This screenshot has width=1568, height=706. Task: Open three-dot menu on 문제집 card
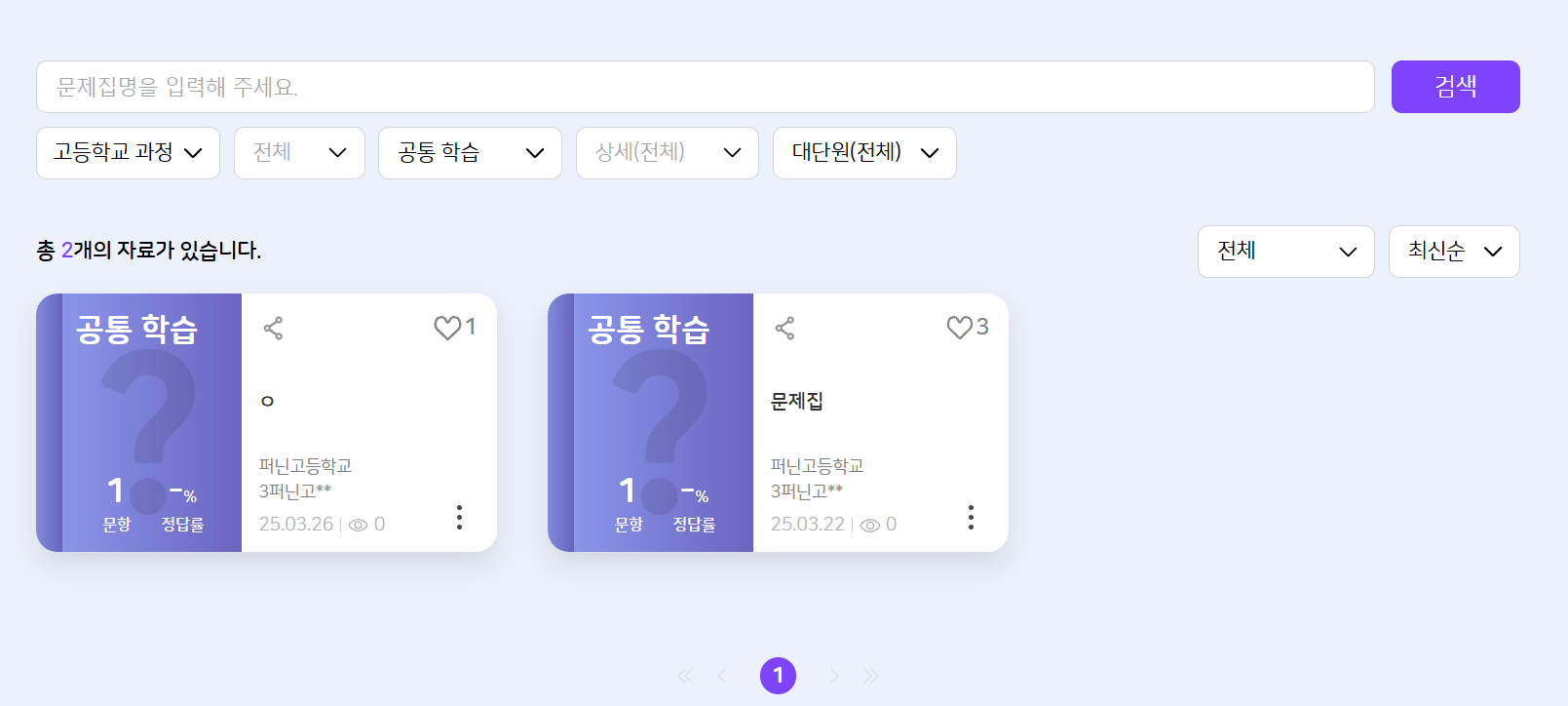[971, 517]
